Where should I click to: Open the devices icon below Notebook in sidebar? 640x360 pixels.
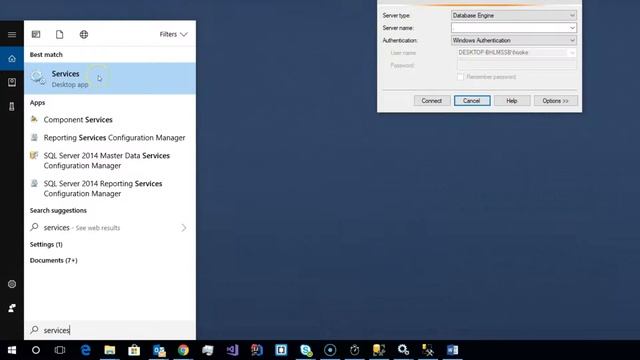(12, 107)
